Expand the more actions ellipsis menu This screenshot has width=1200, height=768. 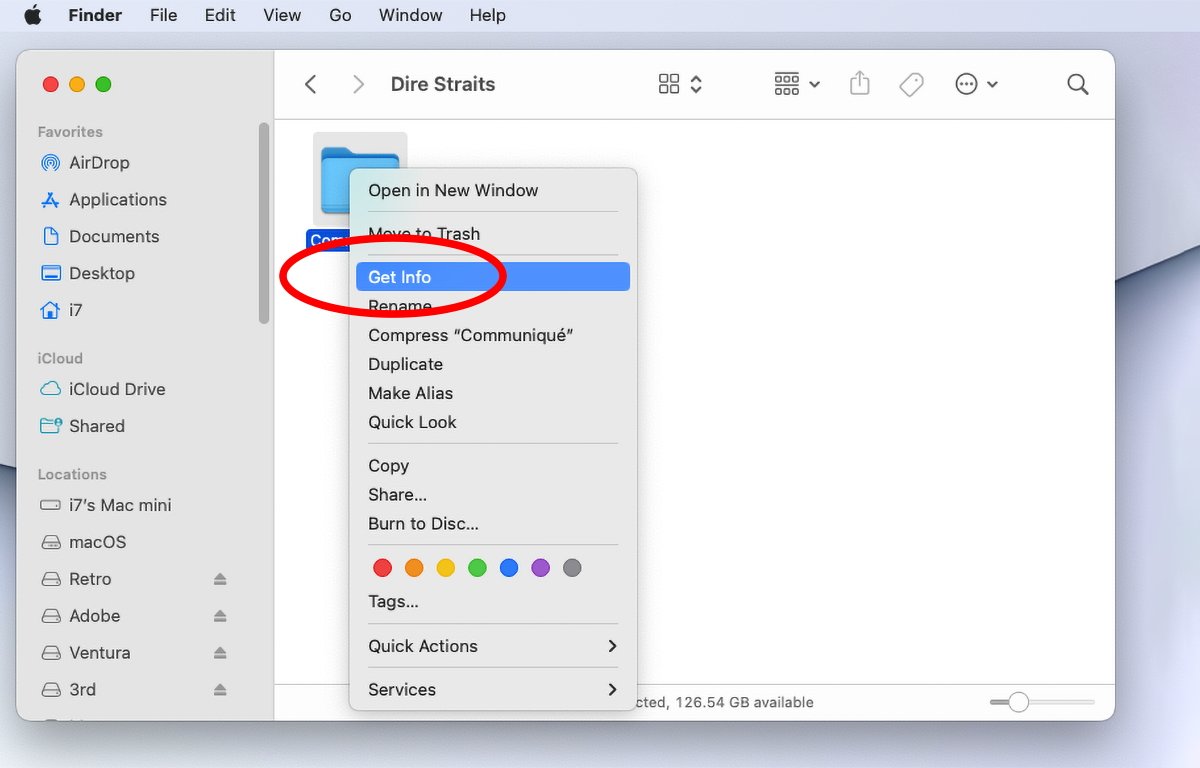976,84
